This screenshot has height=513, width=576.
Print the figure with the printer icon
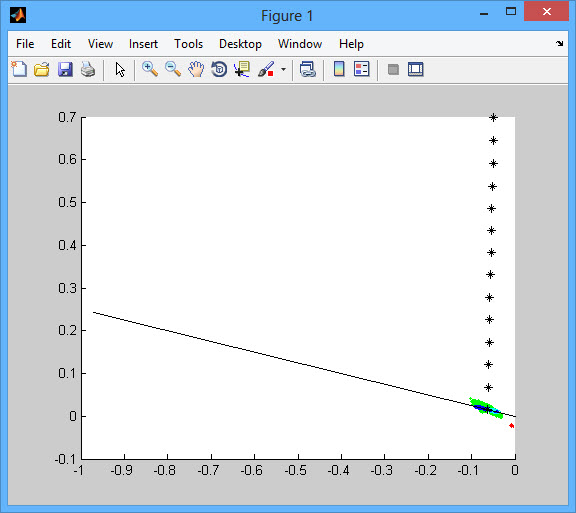pos(88,69)
